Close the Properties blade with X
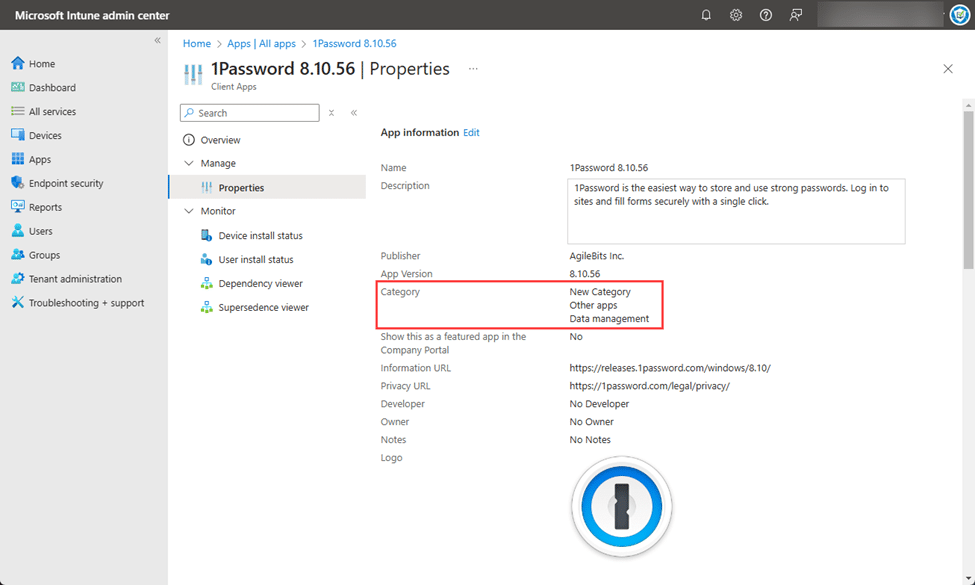 coord(948,69)
